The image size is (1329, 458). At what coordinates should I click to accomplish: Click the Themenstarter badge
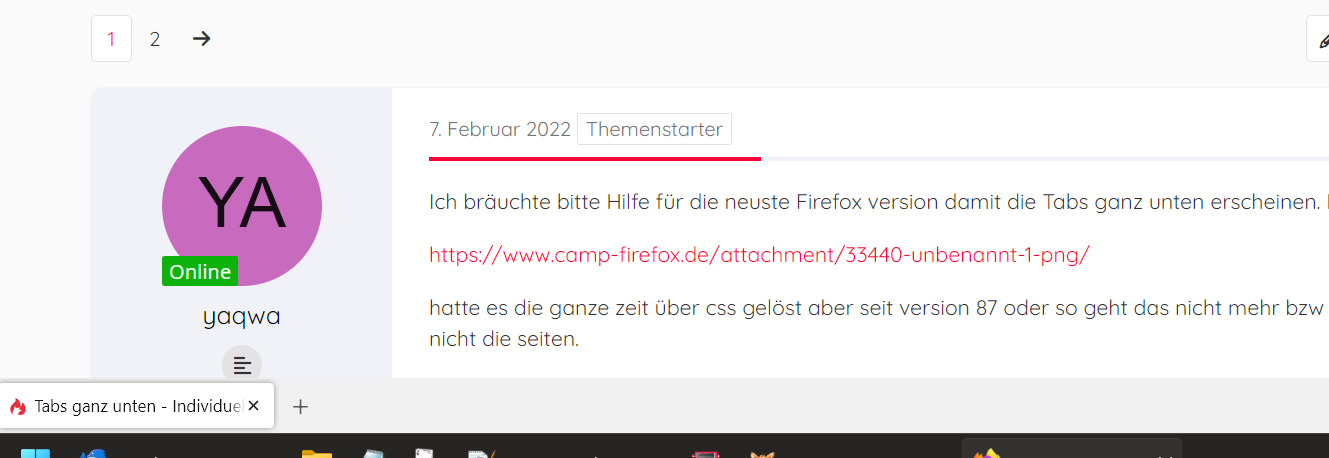pos(654,129)
